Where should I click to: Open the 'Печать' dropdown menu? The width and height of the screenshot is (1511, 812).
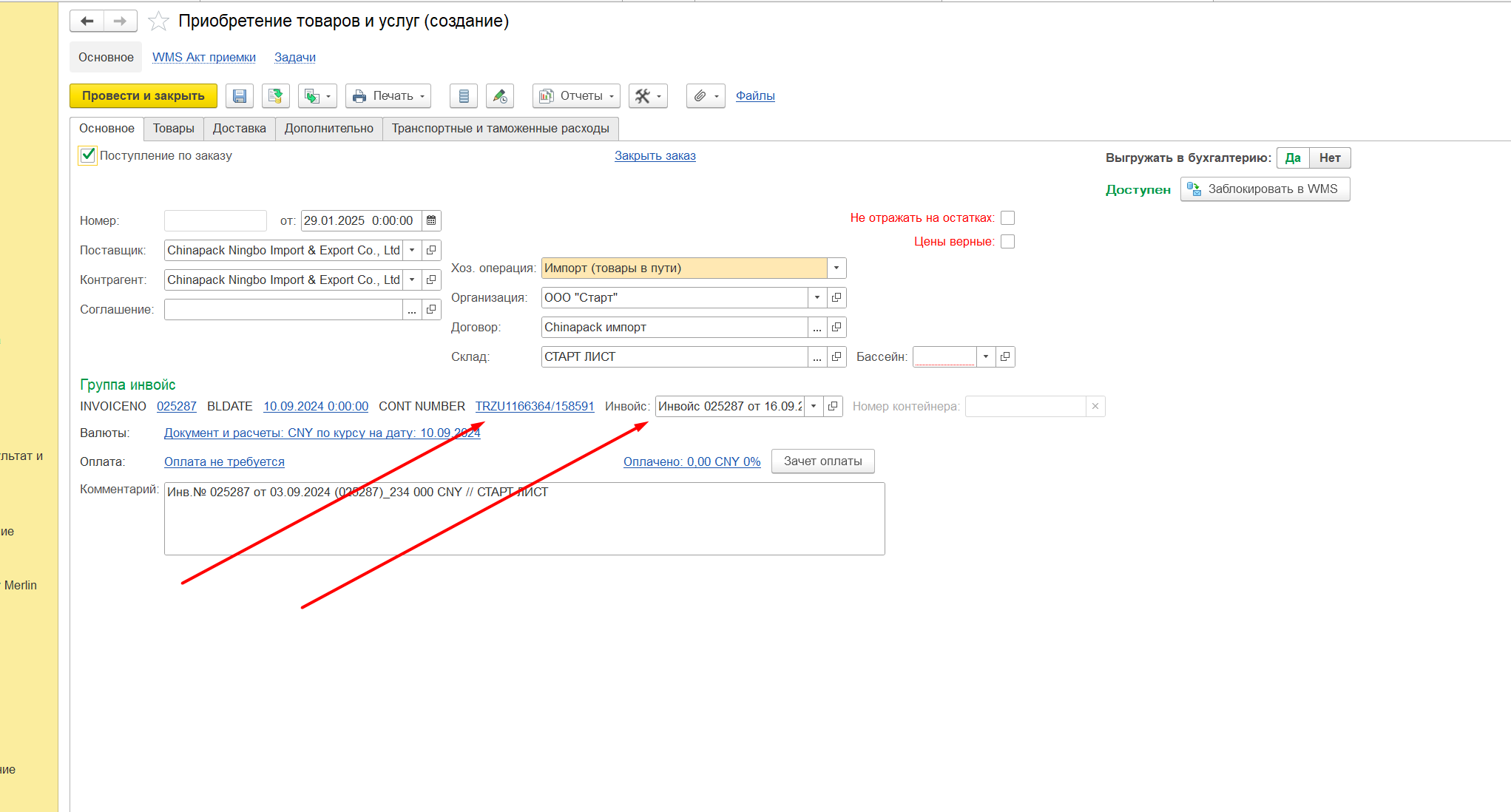pyautogui.click(x=388, y=96)
